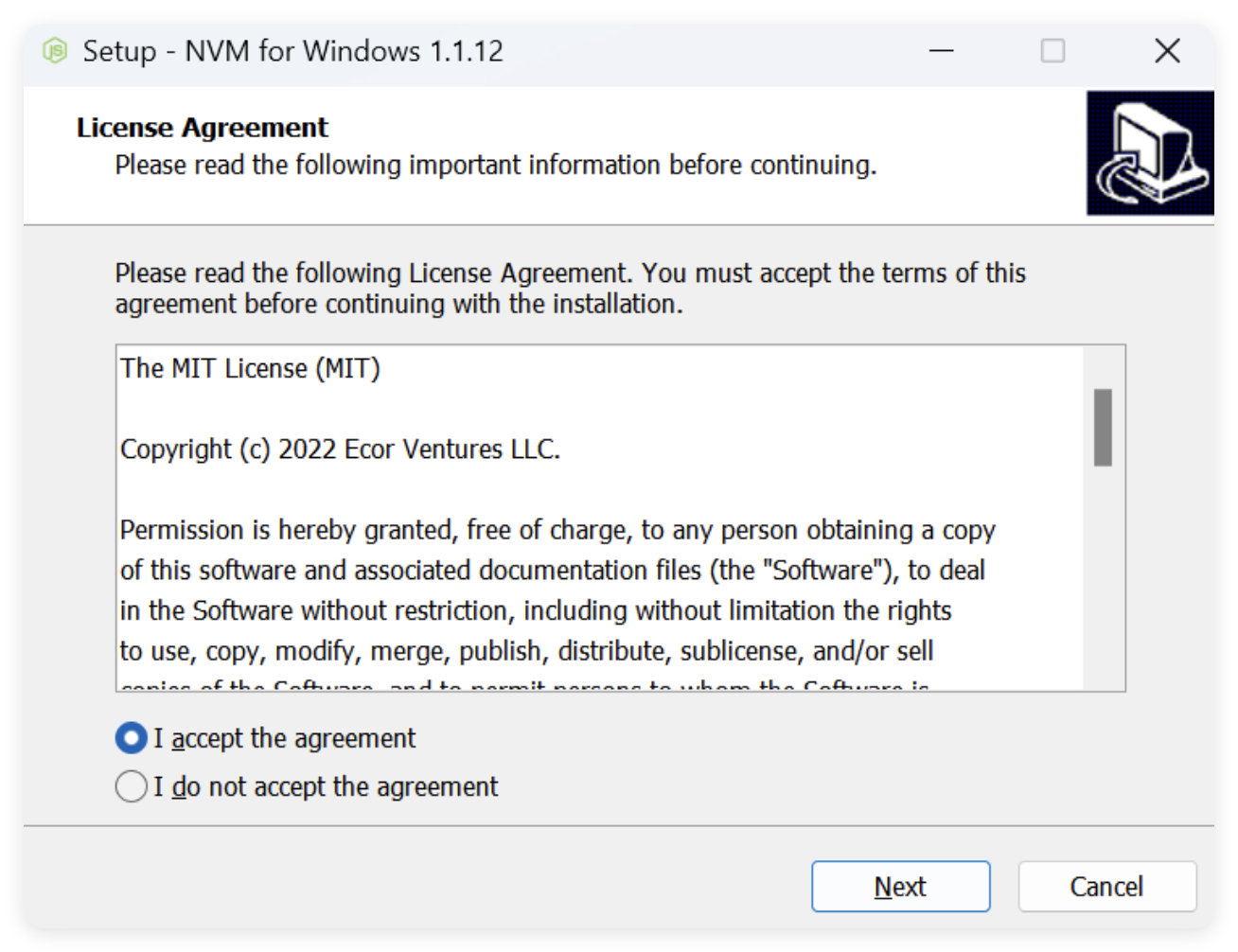Cancel the NVM setup

[1107, 887]
